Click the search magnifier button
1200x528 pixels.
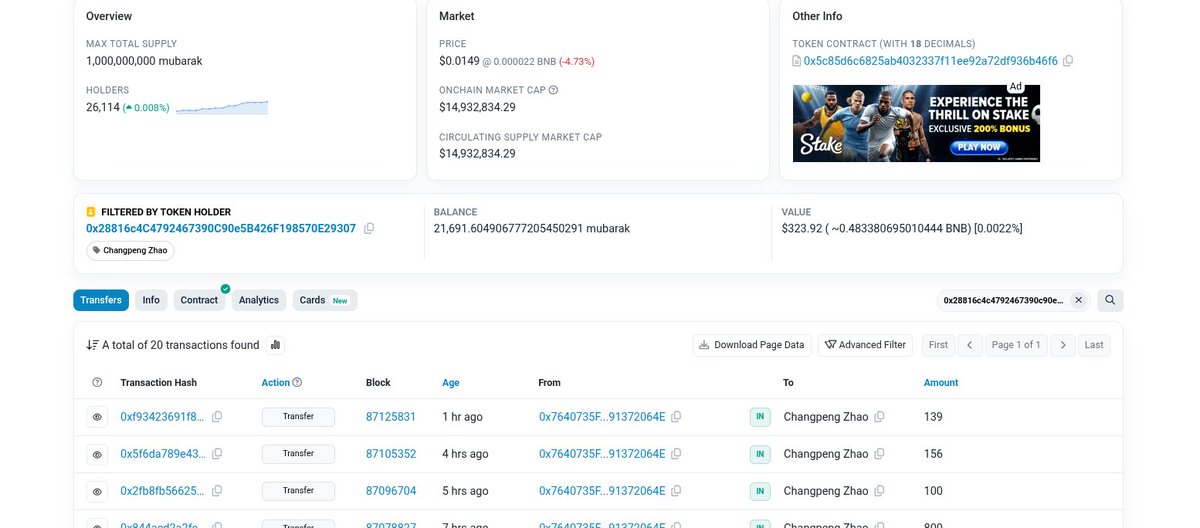[1110, 300]
